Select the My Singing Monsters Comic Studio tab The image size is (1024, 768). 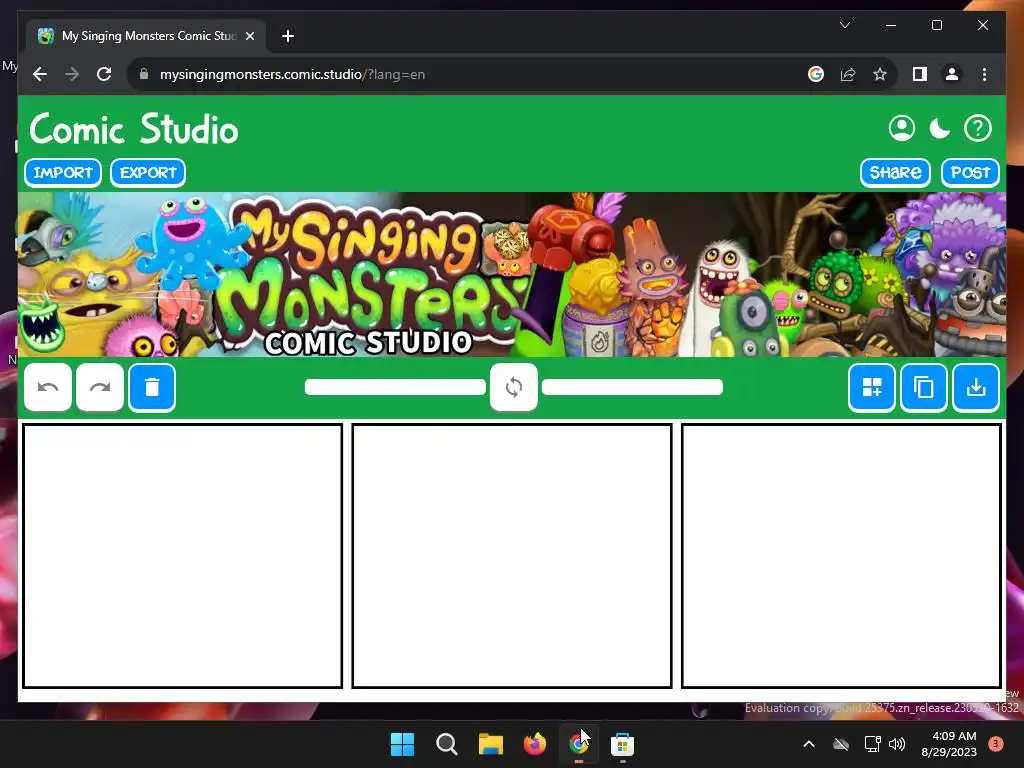click(x=146, y=36)
